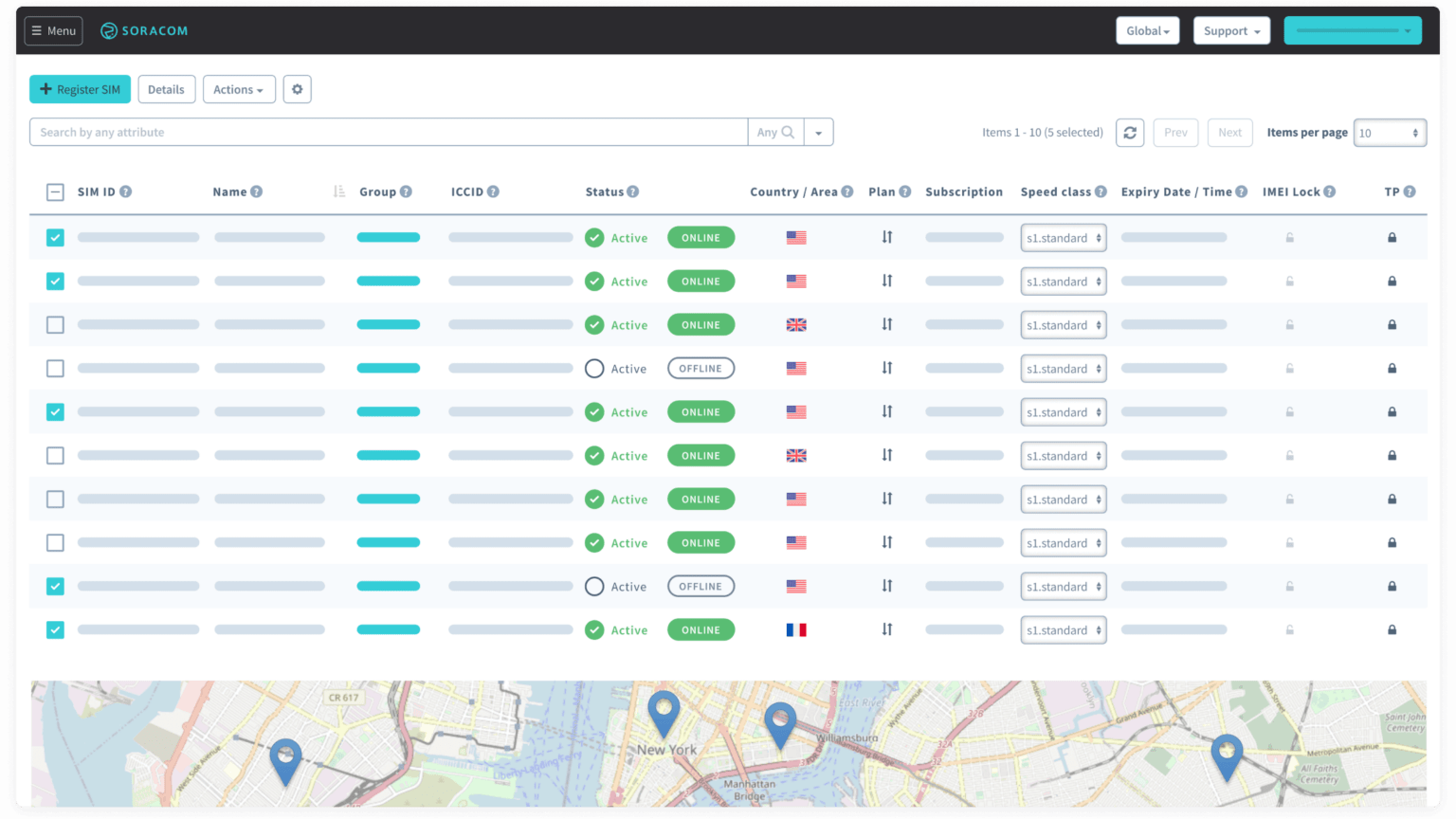Open Expiry Date / Time help icon

pos(1242,191)
